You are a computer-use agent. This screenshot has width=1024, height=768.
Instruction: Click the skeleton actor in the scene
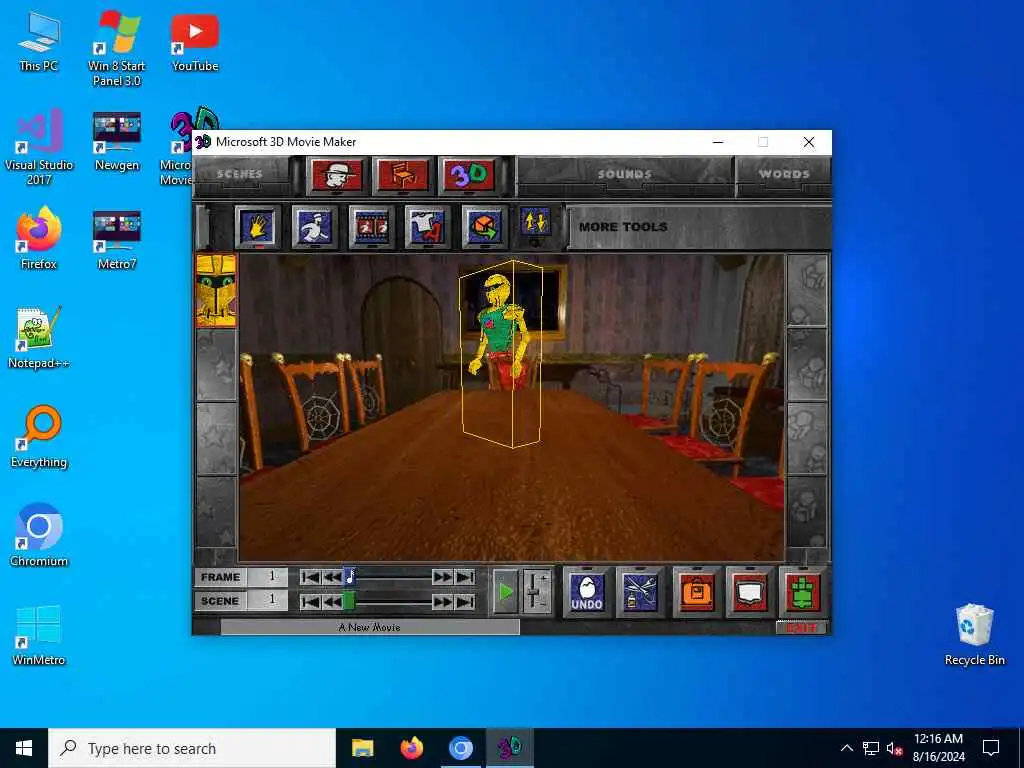(x=500, y=330)
